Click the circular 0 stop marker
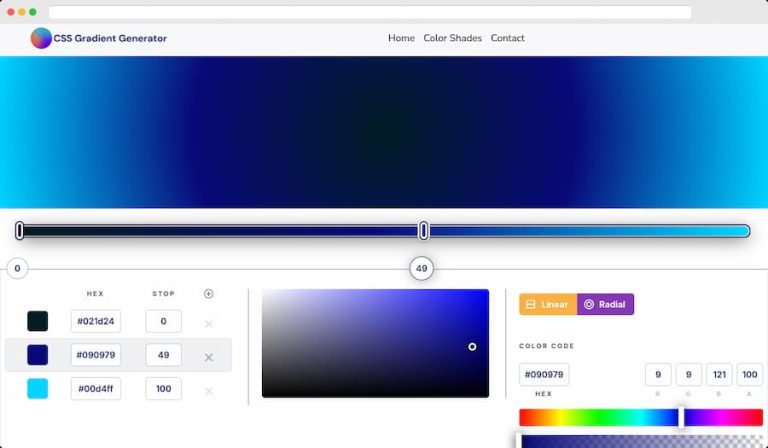Image resolution: width=768 pixels, height=448 pixels. tap(17, 268)
